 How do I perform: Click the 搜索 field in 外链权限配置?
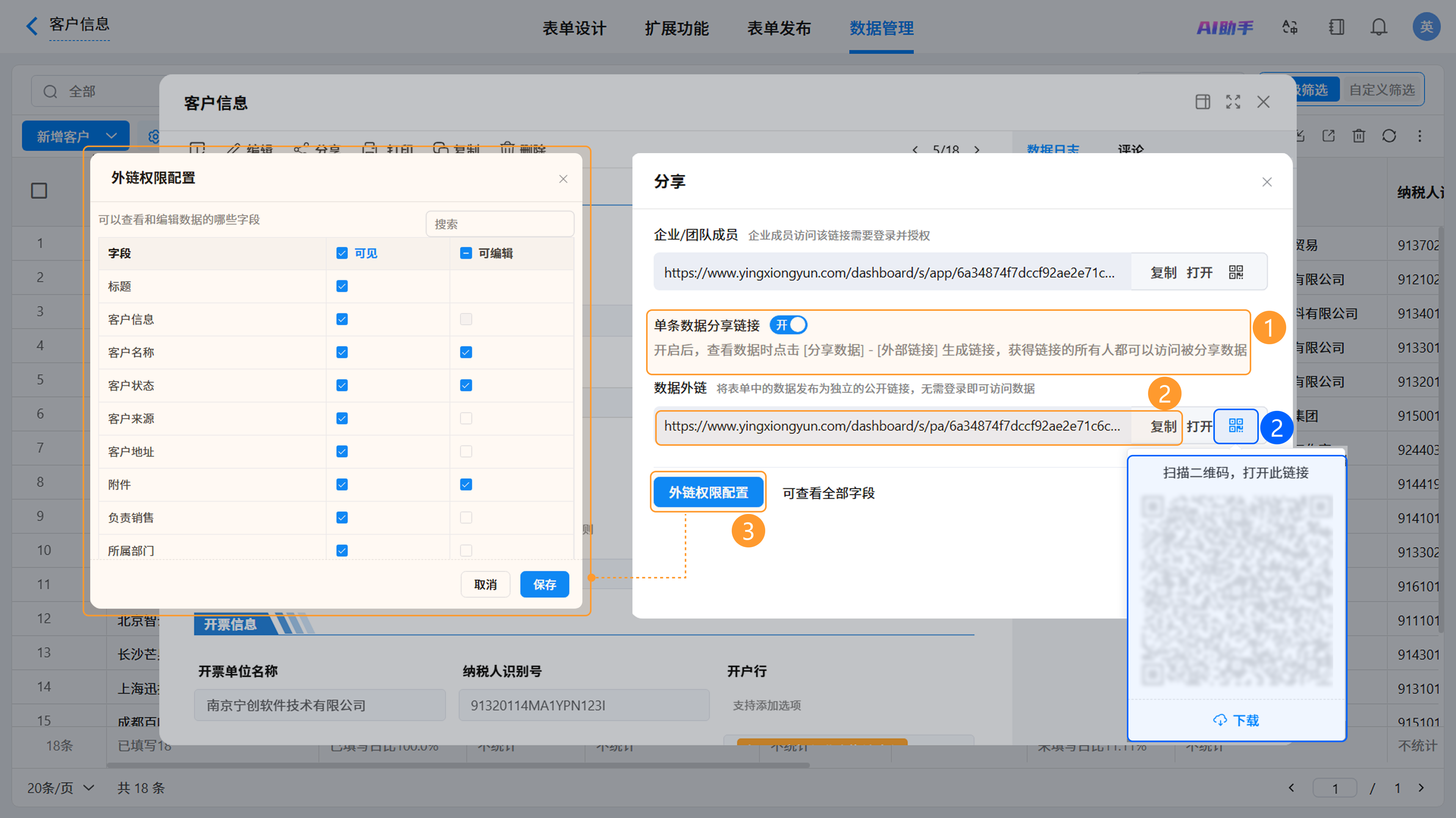500,224
